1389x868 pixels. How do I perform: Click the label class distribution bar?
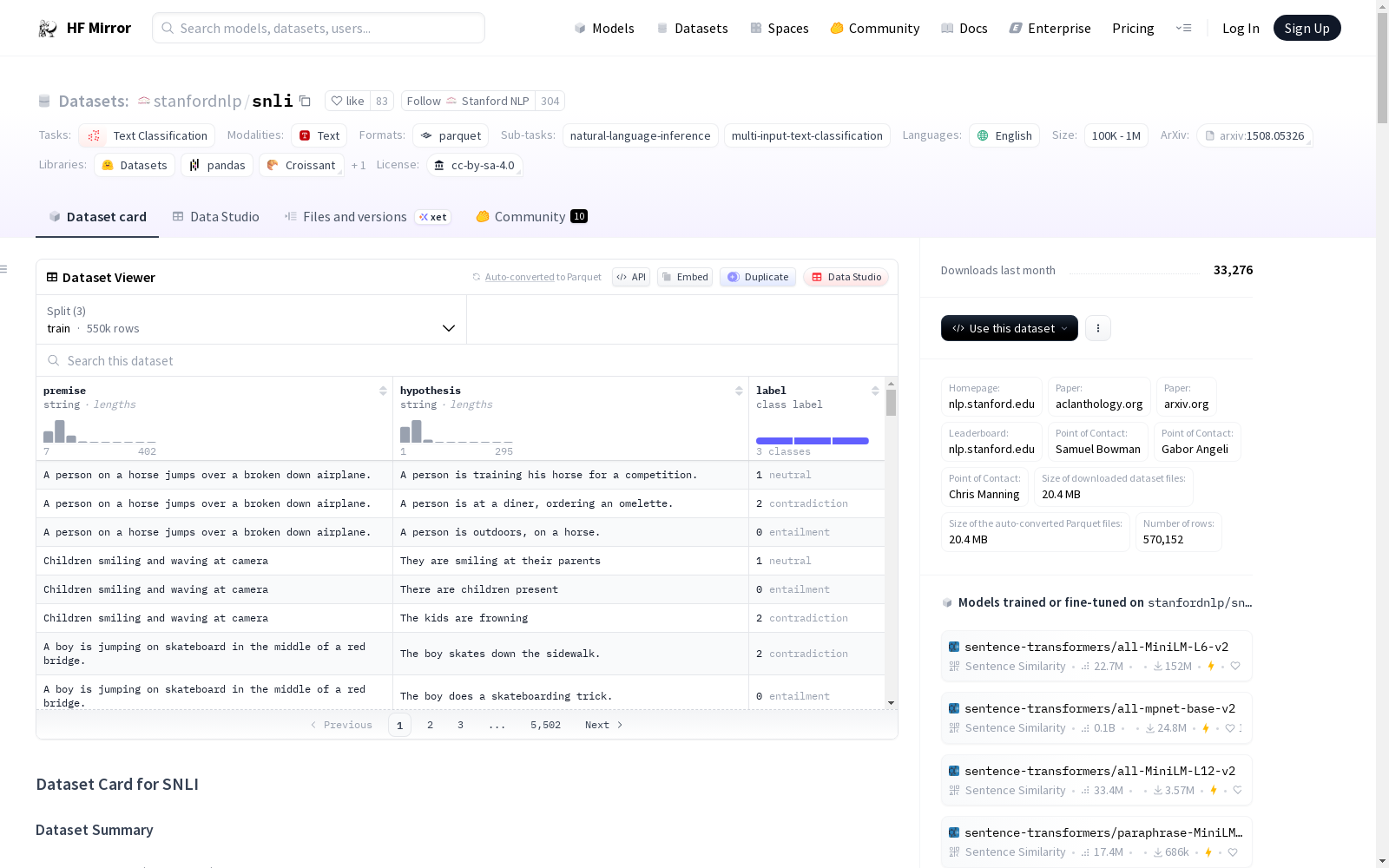coord(812,441)
